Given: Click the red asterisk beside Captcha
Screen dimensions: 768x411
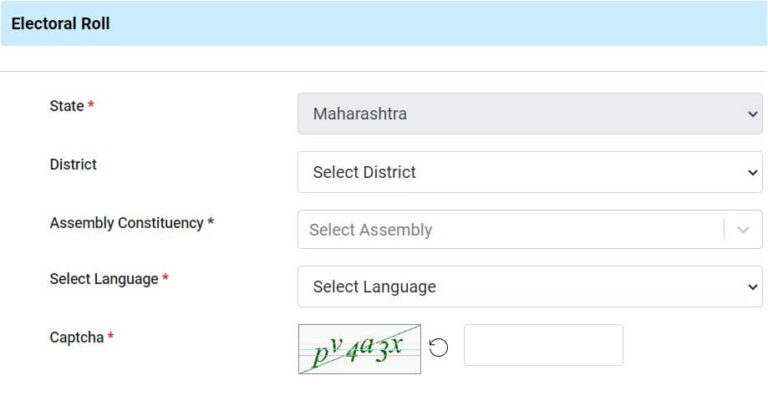Looking at the screenshot, I should [110, 338].
